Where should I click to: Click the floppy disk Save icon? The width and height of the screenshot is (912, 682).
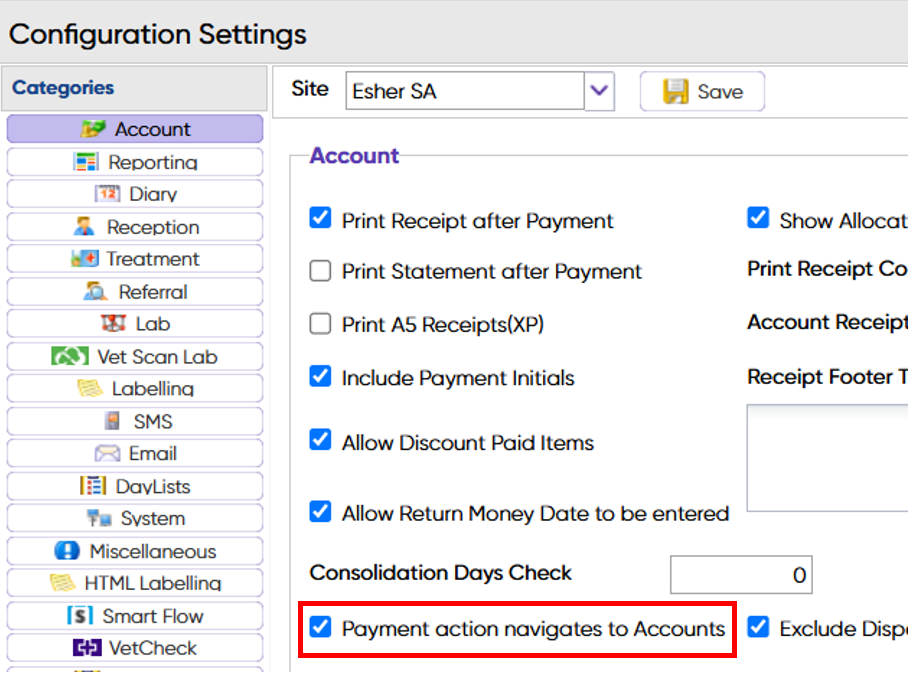(677, 92)
